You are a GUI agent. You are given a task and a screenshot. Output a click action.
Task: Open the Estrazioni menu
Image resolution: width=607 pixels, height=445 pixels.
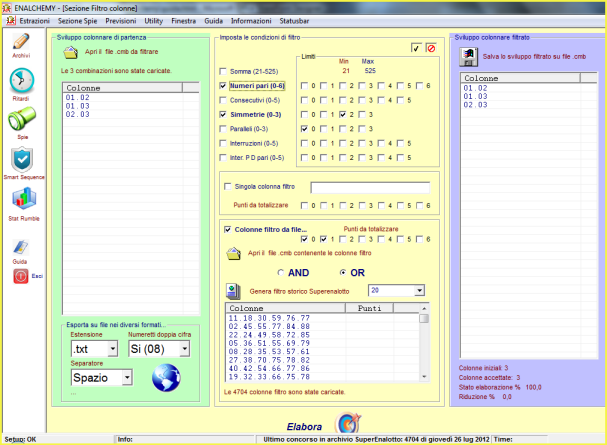(x=34, y=21)
